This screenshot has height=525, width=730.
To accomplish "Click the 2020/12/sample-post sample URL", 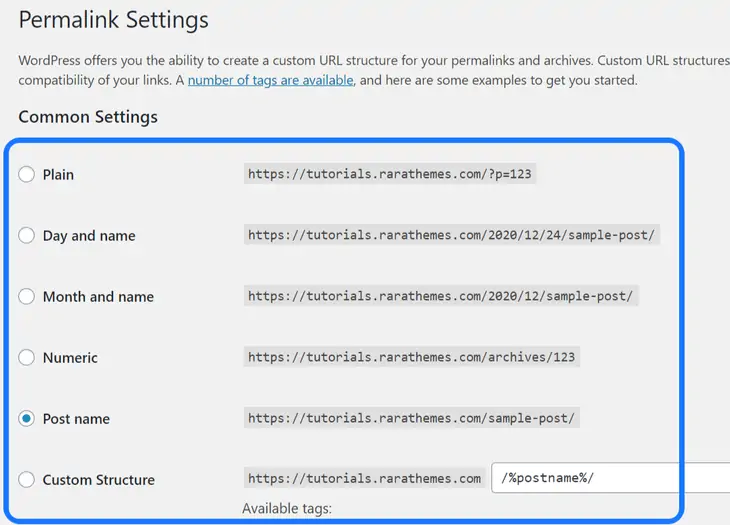I will click(440, 297).
